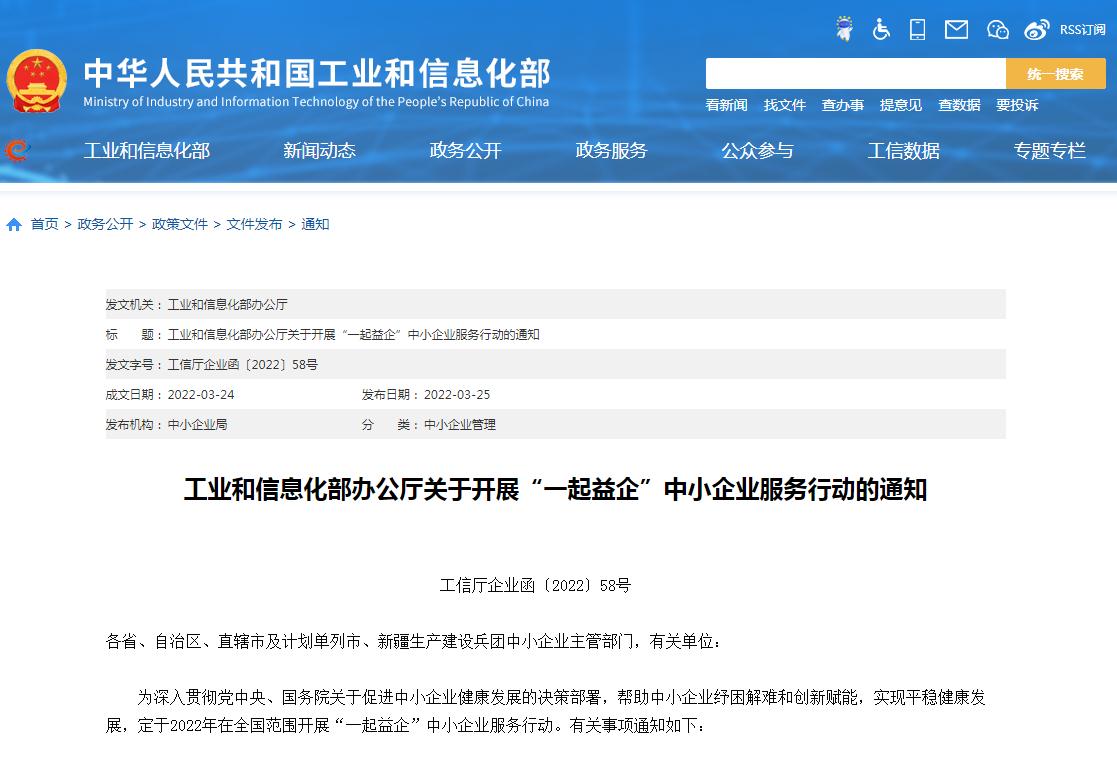Navigate to 政策文件 in the breadcrumb
The image size is (1117, 771).
(x=180, y=225)
